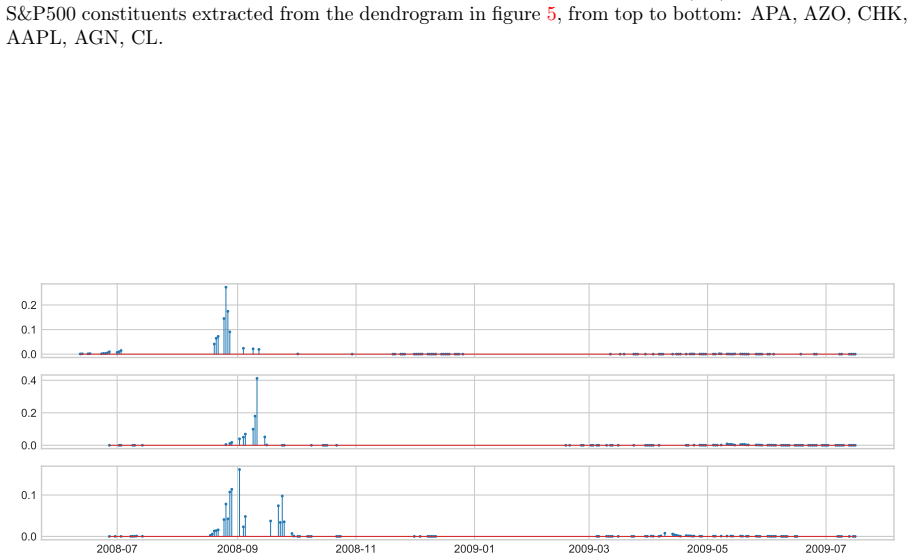Select the 2009-01 x-axis label
913x559 pixels.
click(x=474, y=549)
